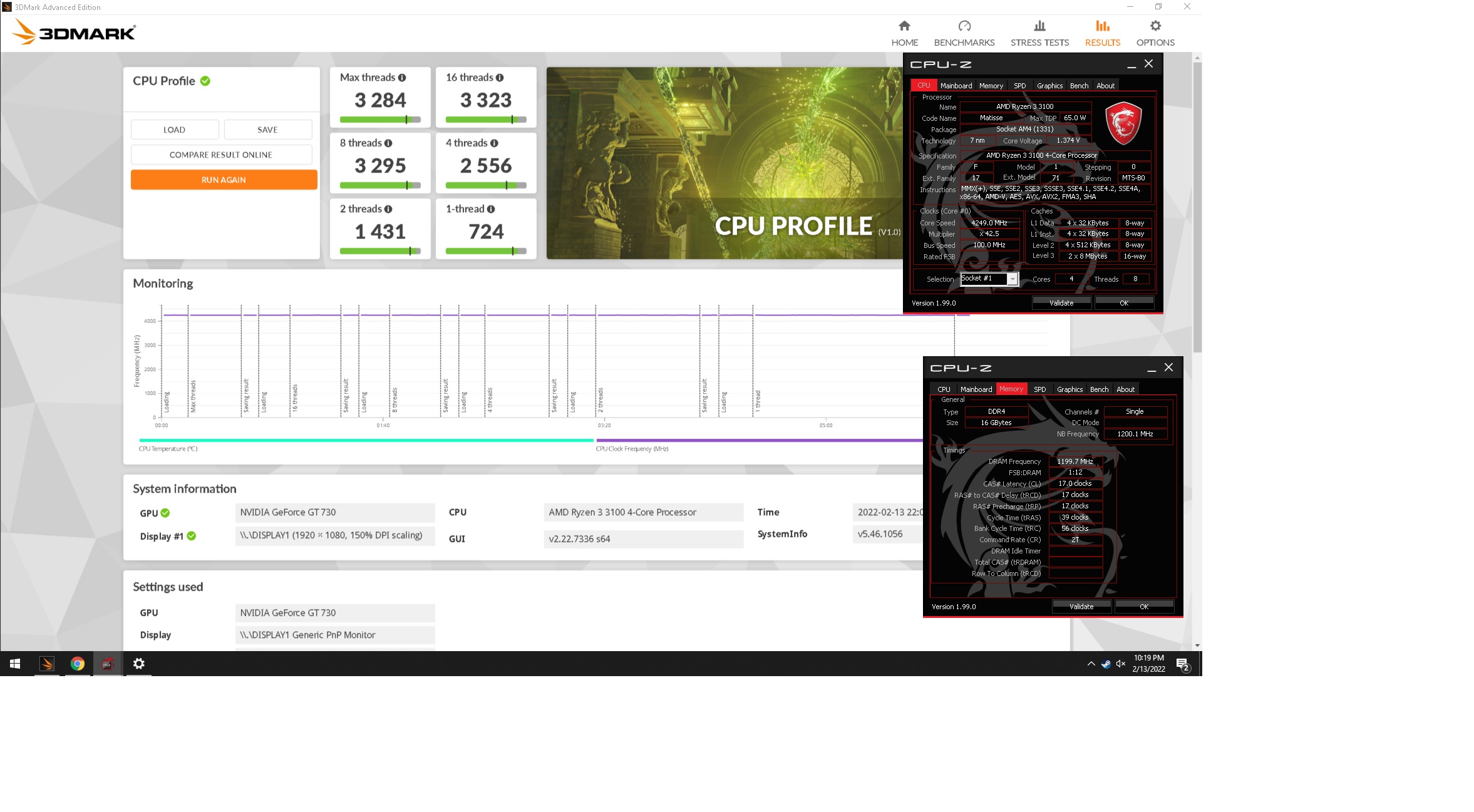Click the taskbar clock and date

(x=1148, y=664)
